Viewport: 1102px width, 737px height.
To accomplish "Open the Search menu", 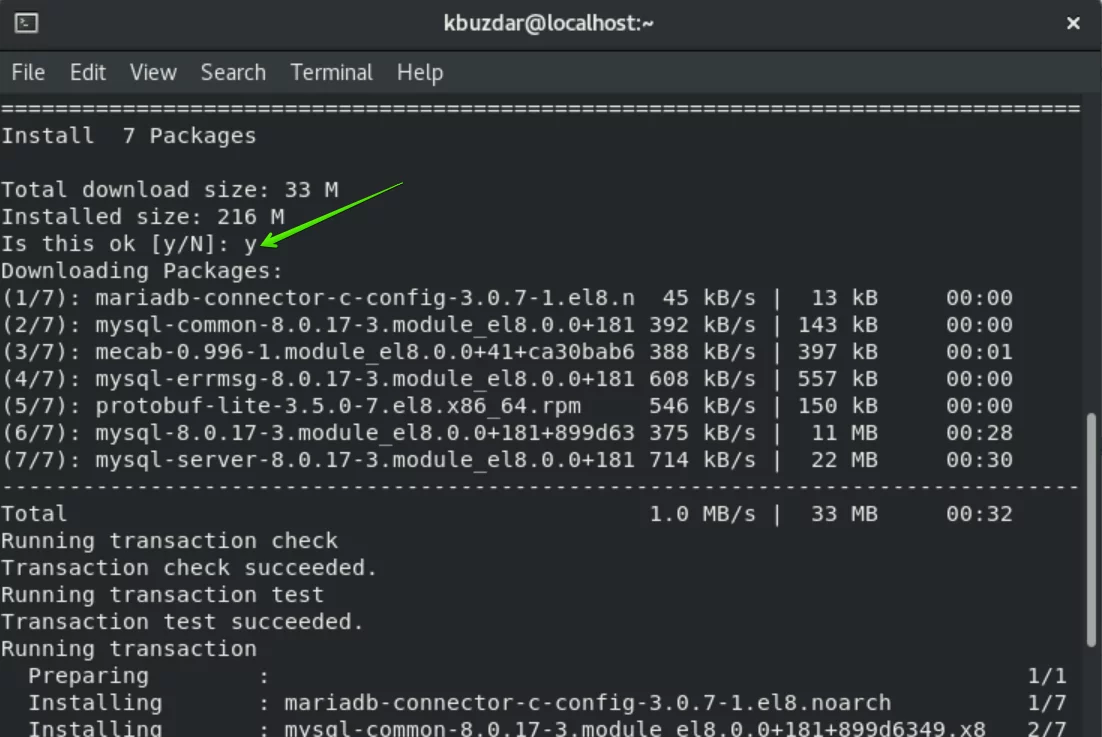I will (x=233, y=72).
